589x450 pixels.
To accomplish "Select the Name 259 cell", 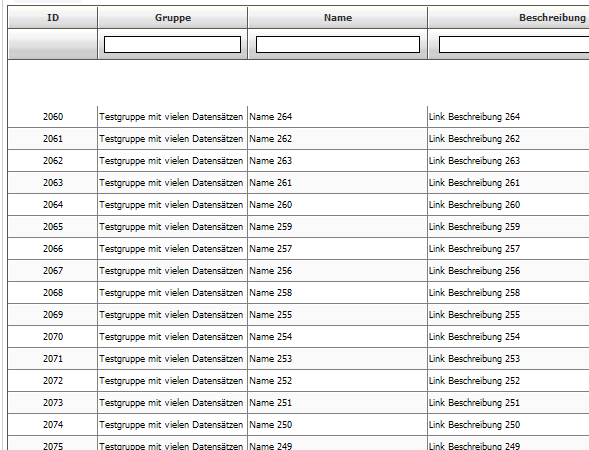I will point(337,227).
